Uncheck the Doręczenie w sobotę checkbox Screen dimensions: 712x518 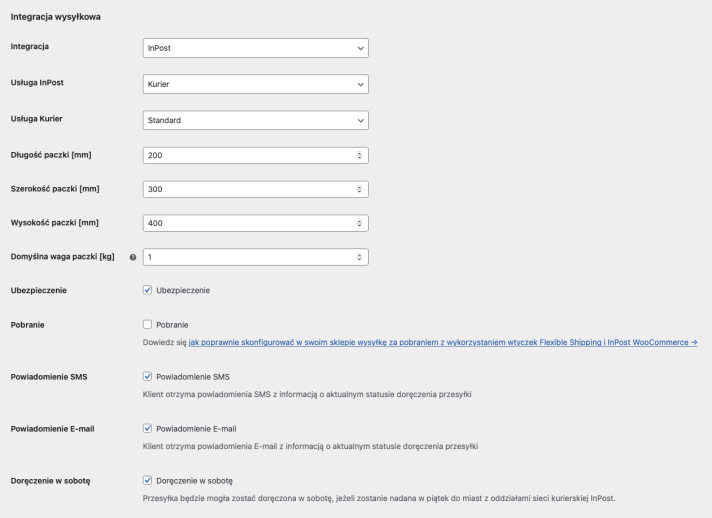(148, 480)
